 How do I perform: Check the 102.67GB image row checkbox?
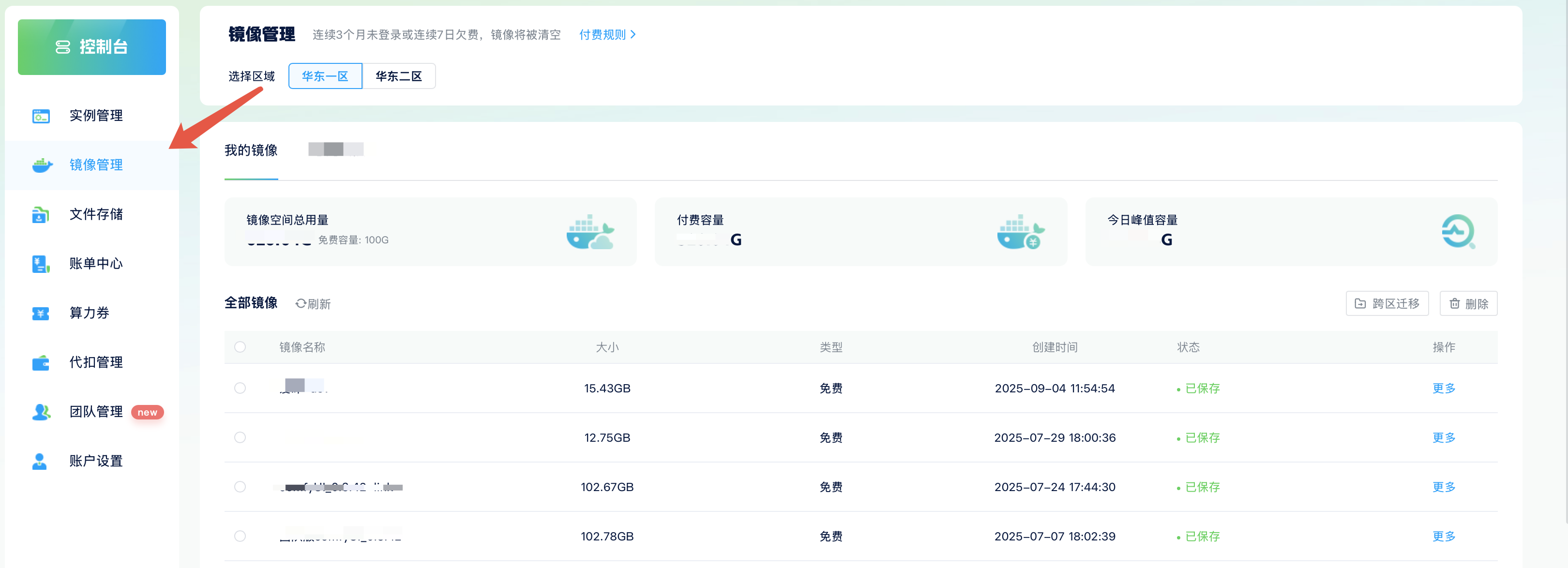[x=241, y=487]
